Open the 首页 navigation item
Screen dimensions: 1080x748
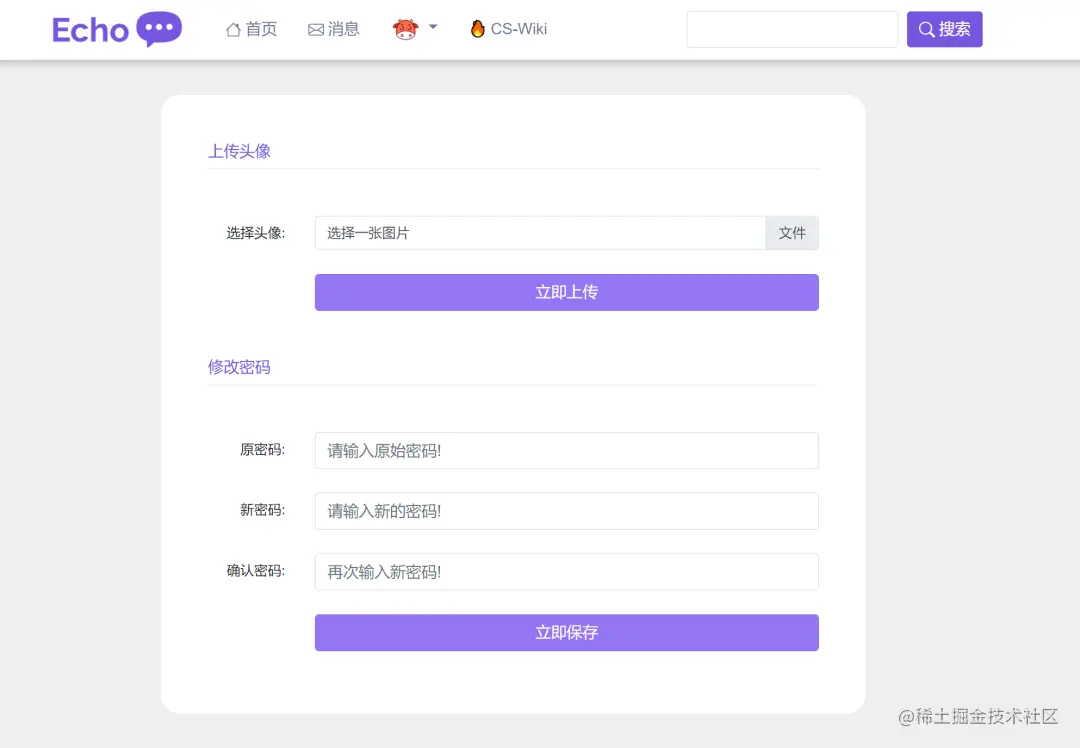251,28
